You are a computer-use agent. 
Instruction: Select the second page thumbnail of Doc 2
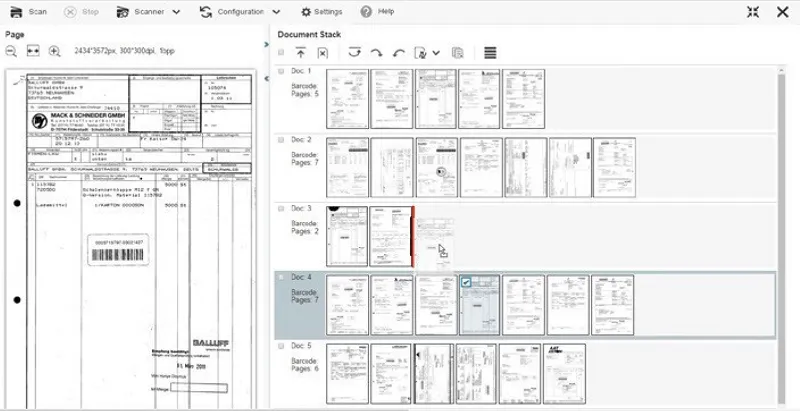click(x=392, y=167)
